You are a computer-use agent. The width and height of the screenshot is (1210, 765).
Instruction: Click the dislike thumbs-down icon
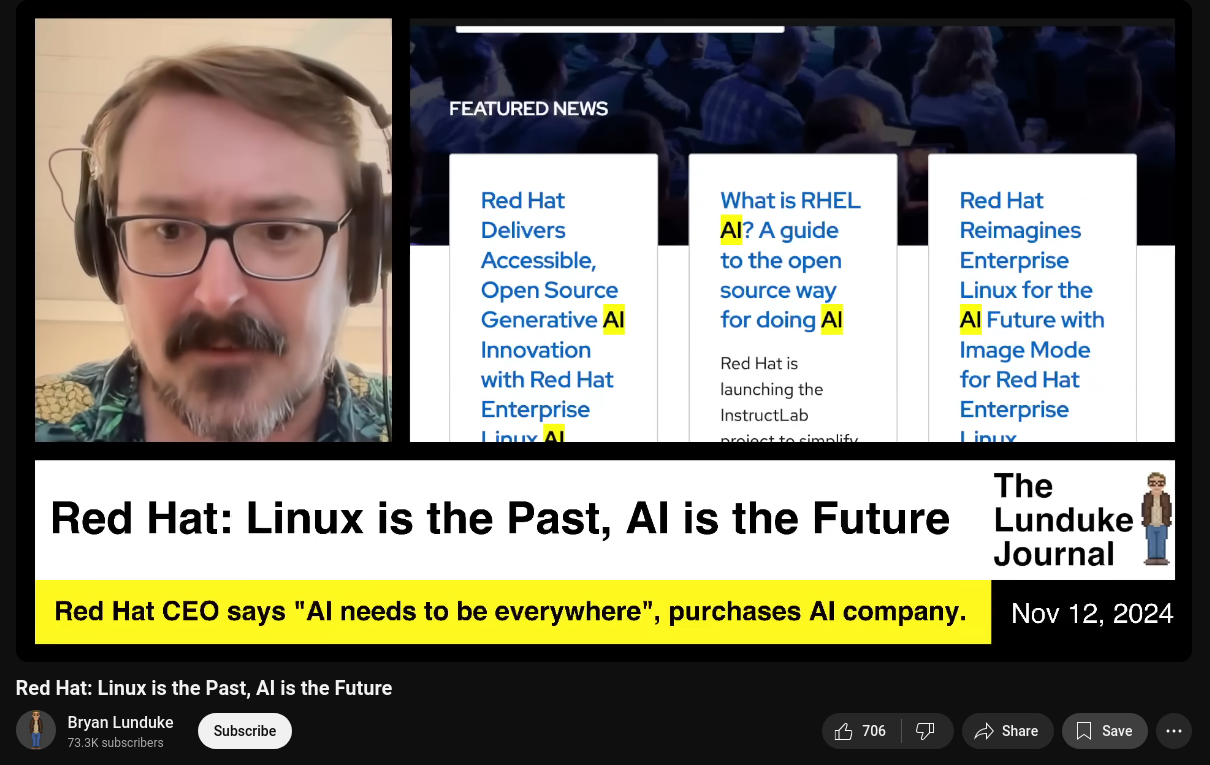pos(926,731)
